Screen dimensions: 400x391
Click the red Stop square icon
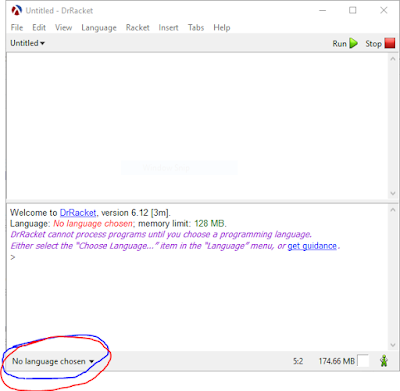pyautogui.click(x=390, y=43)
